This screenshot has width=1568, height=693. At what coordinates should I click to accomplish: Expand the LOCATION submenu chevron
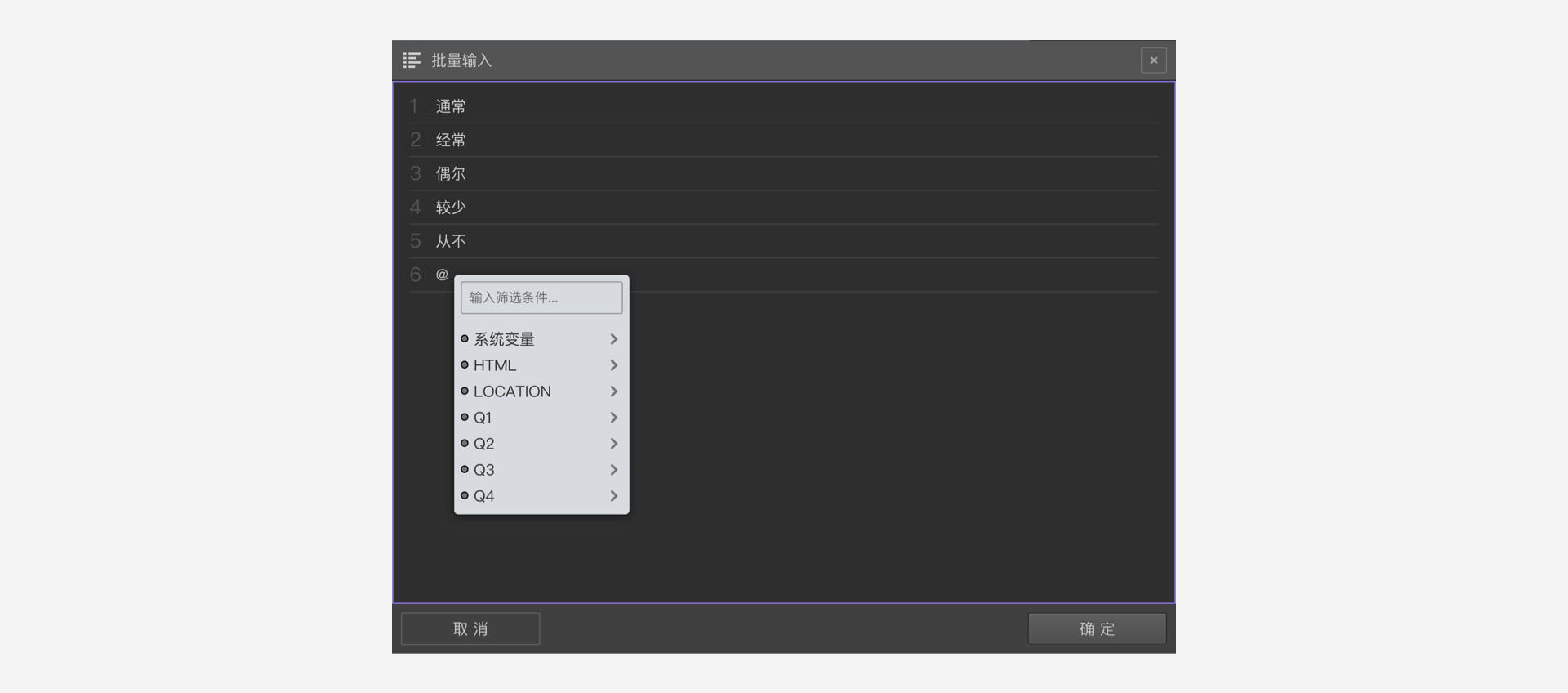614,391
